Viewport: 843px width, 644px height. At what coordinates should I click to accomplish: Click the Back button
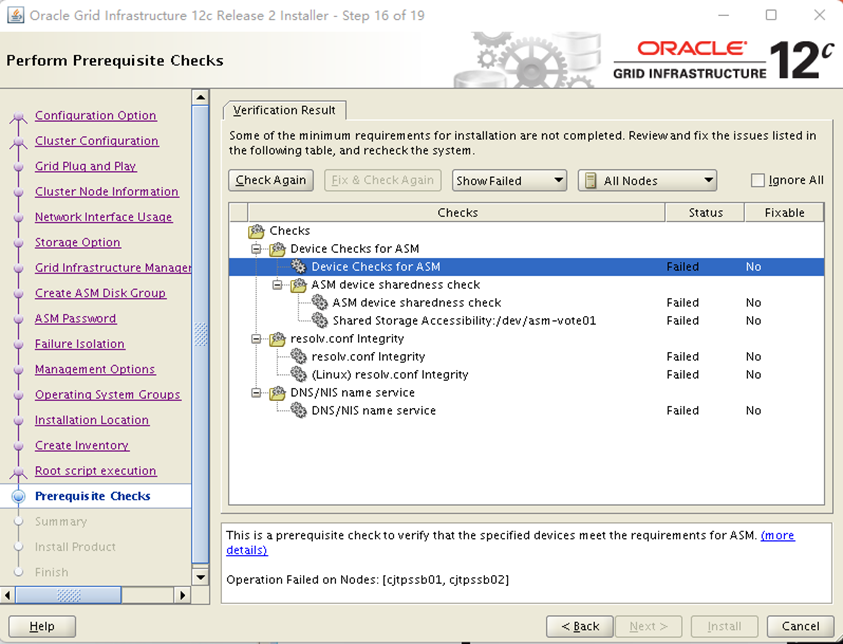point(580,626)
